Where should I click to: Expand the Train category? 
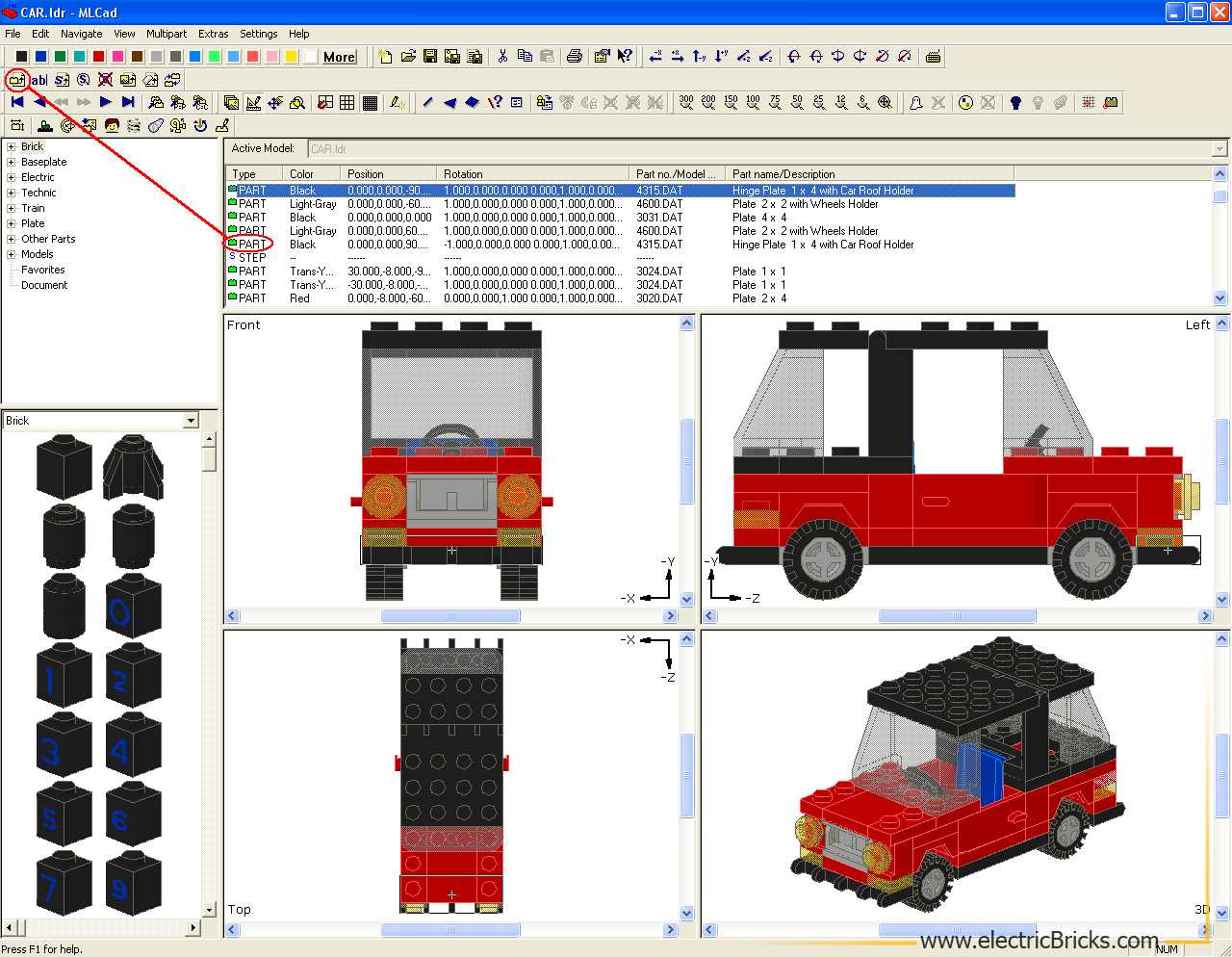[x=12, y=209]
